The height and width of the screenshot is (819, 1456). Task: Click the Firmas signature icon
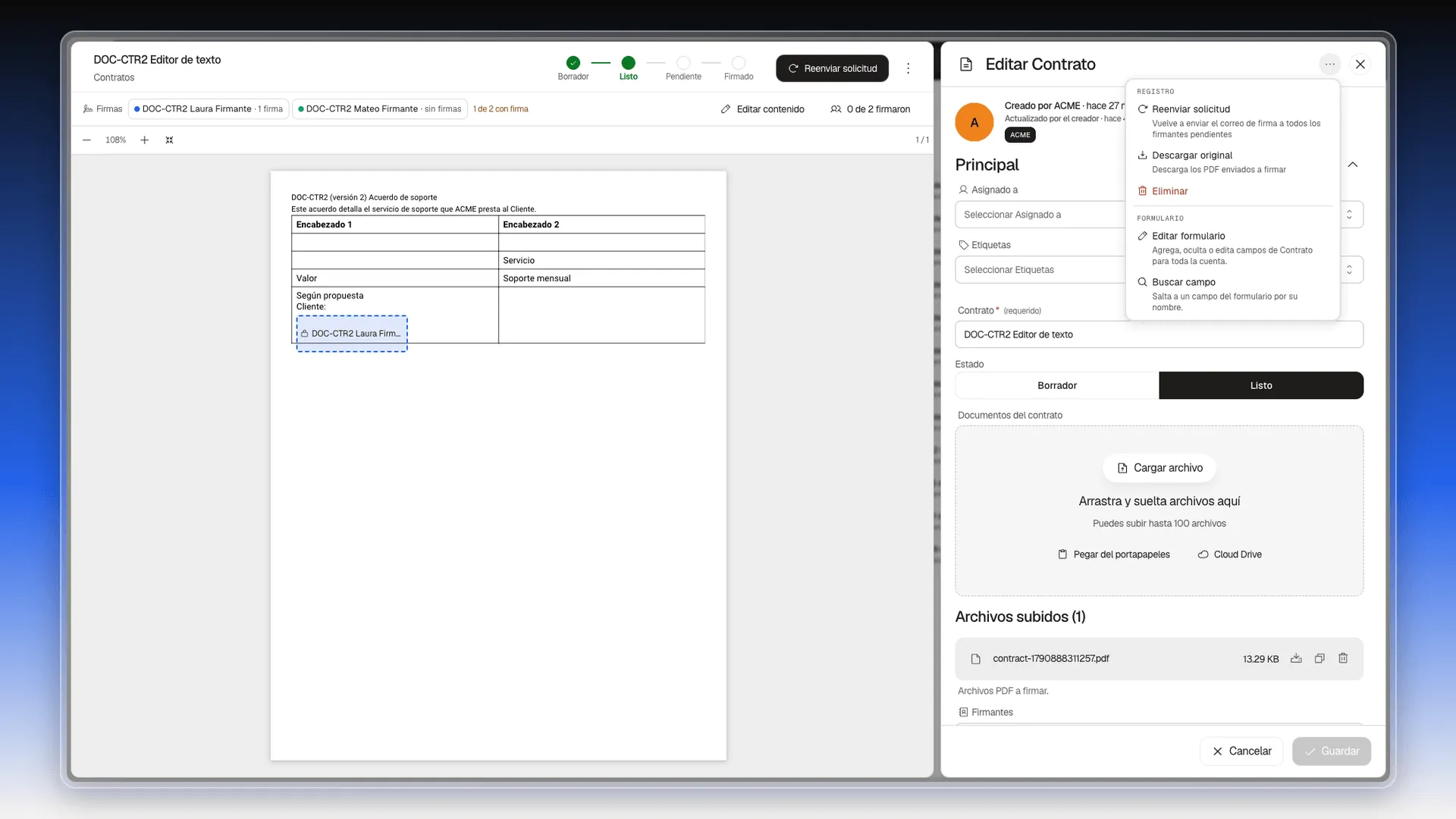pos(88,109)
